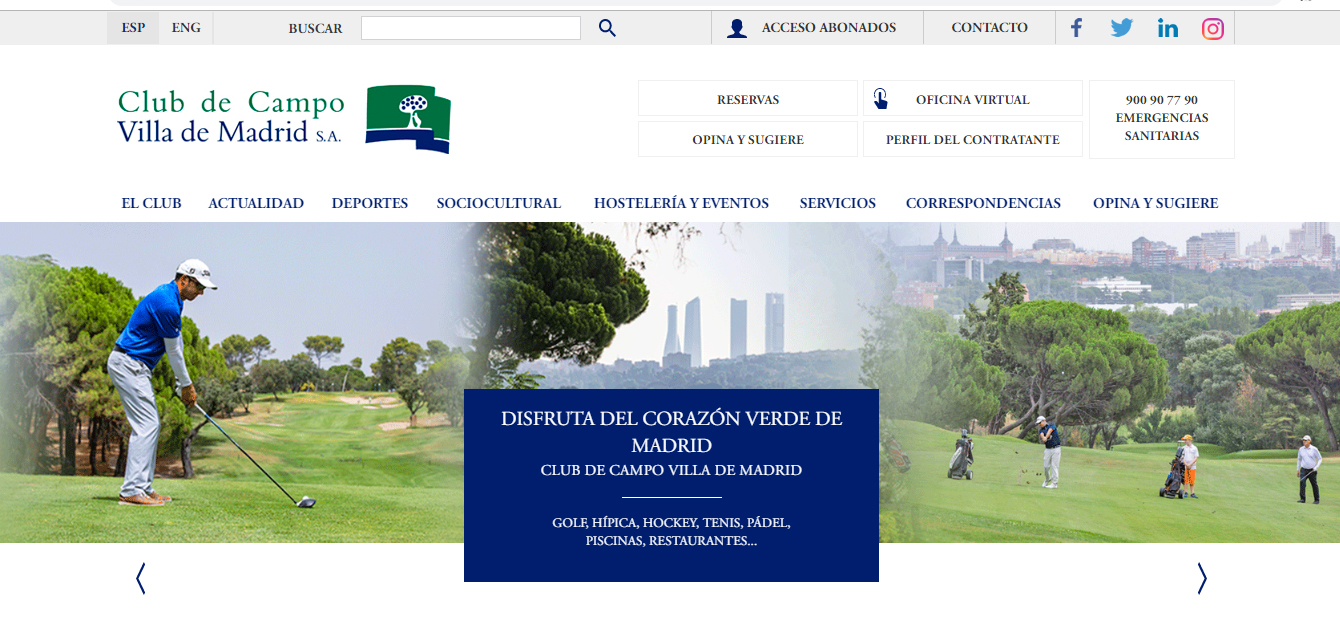
Task: Switch language to ENG
Action: [x=186, y=28]
